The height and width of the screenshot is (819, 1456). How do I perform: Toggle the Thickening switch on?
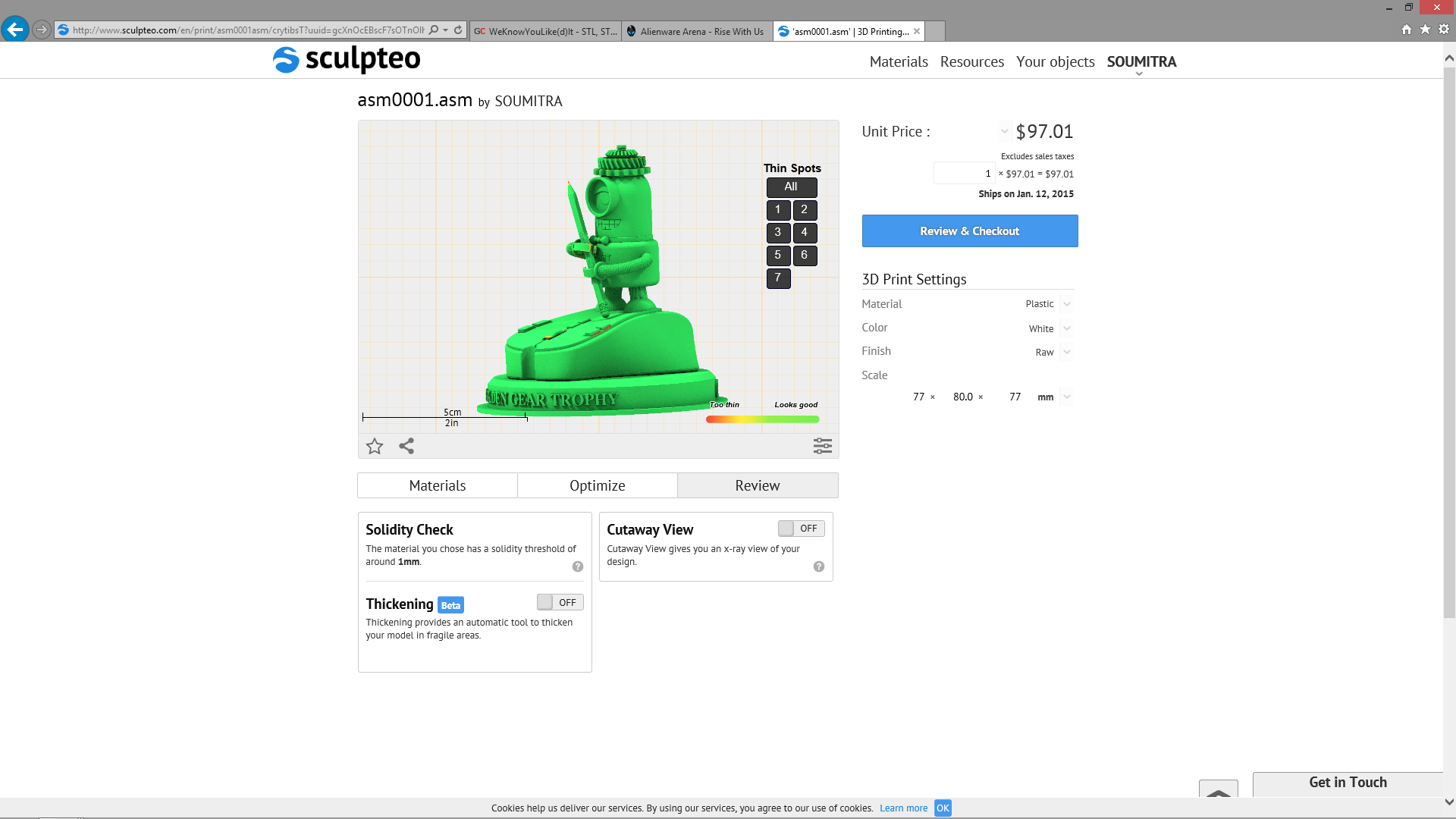coord(560,602)
